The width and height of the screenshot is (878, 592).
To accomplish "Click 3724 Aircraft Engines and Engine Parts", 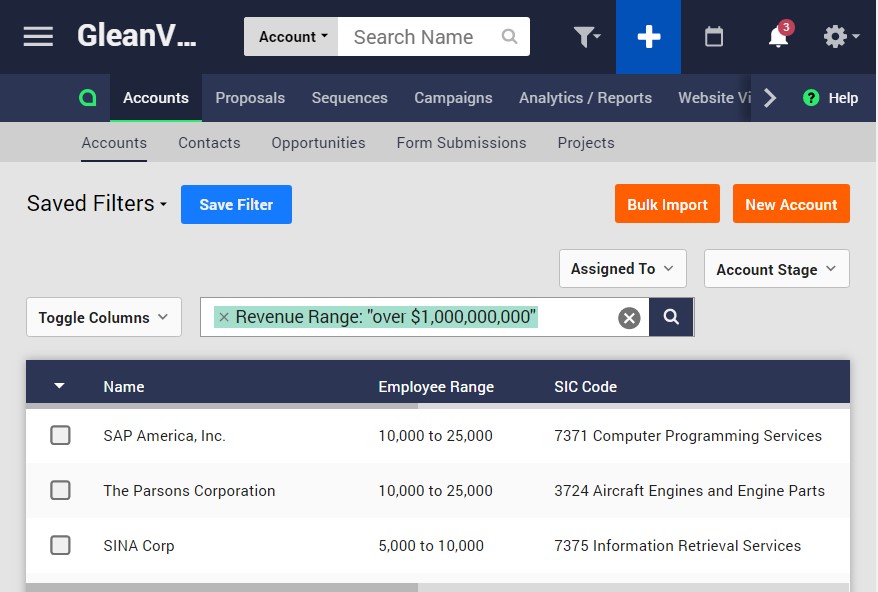I will (689, 491).
